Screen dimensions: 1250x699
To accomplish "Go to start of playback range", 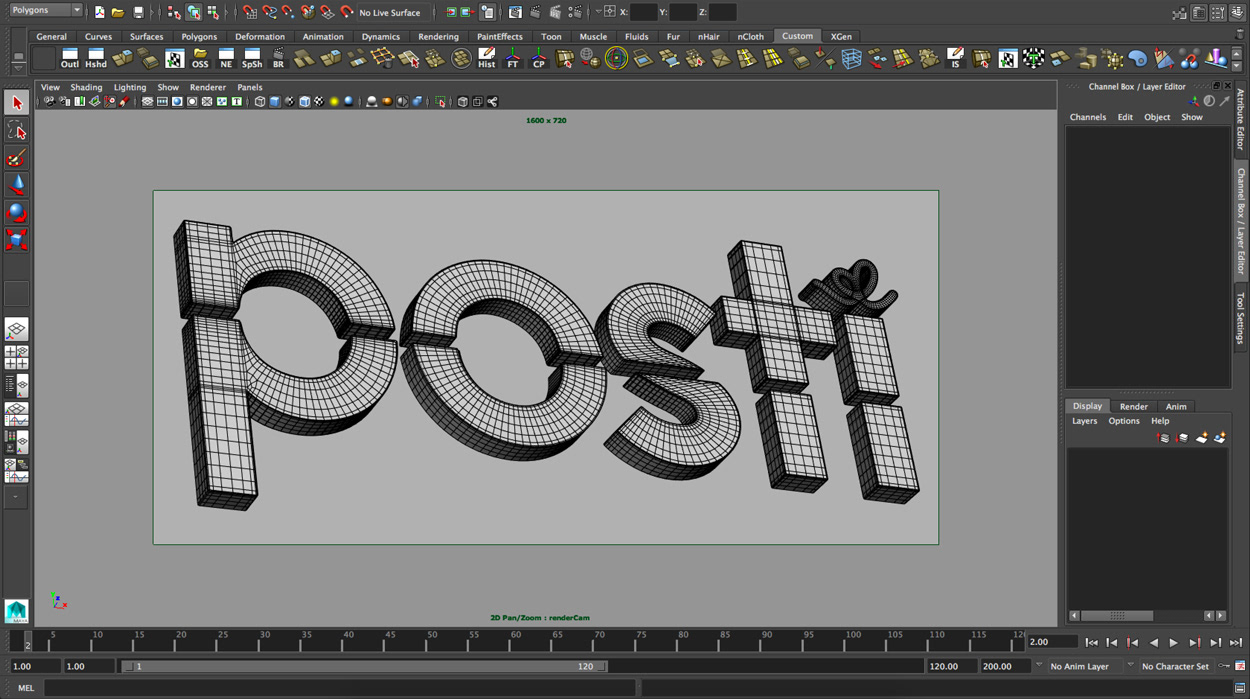I will click(1091, 643).
